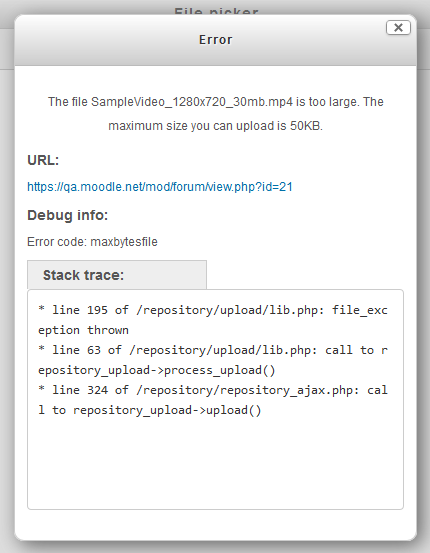The height and width of the screenshot is (553, 430).
Task: Click the URL: heading label
Action: point(43,160)
